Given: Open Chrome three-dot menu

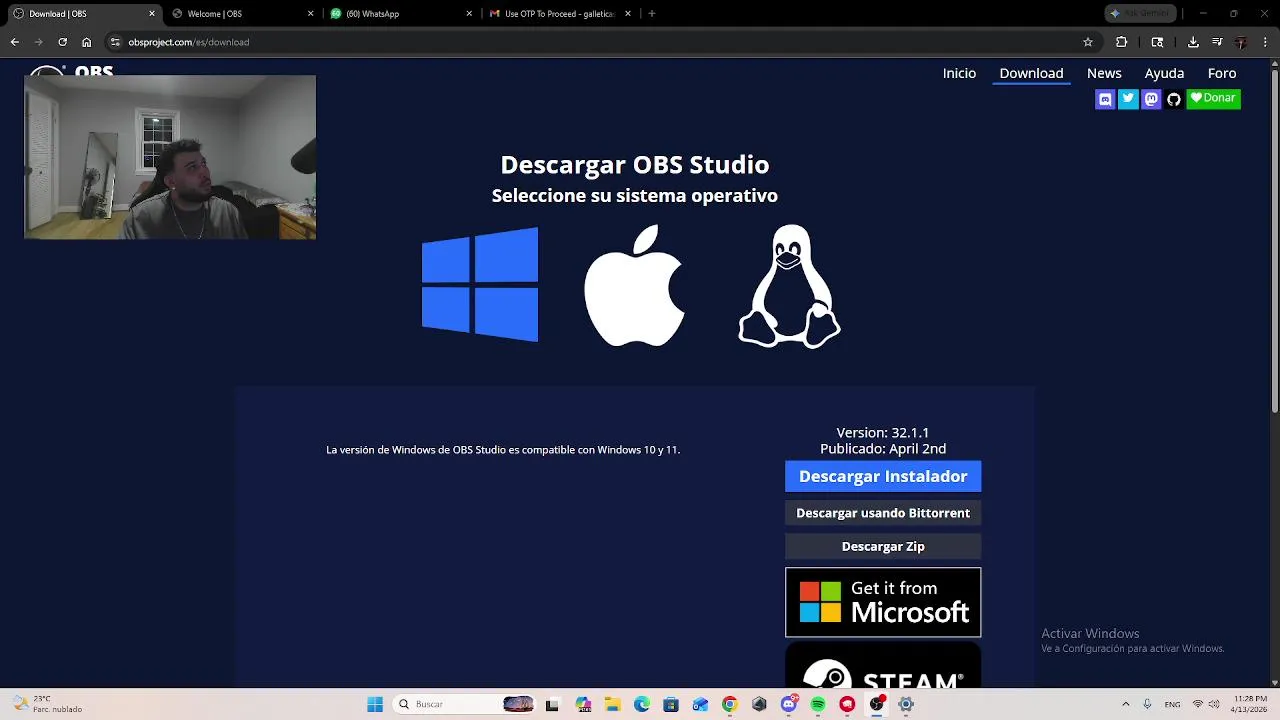Looking at the screenshot, I should click(1265, 42).
